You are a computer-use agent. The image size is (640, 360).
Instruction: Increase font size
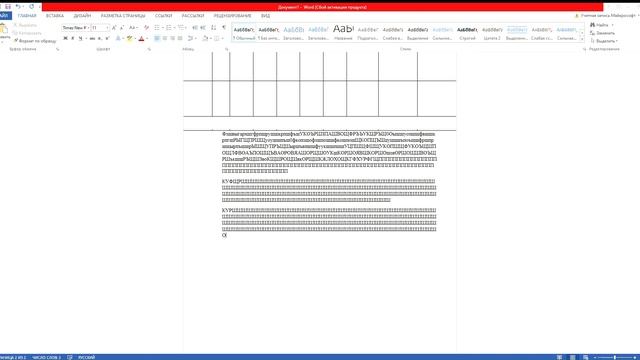114,28
